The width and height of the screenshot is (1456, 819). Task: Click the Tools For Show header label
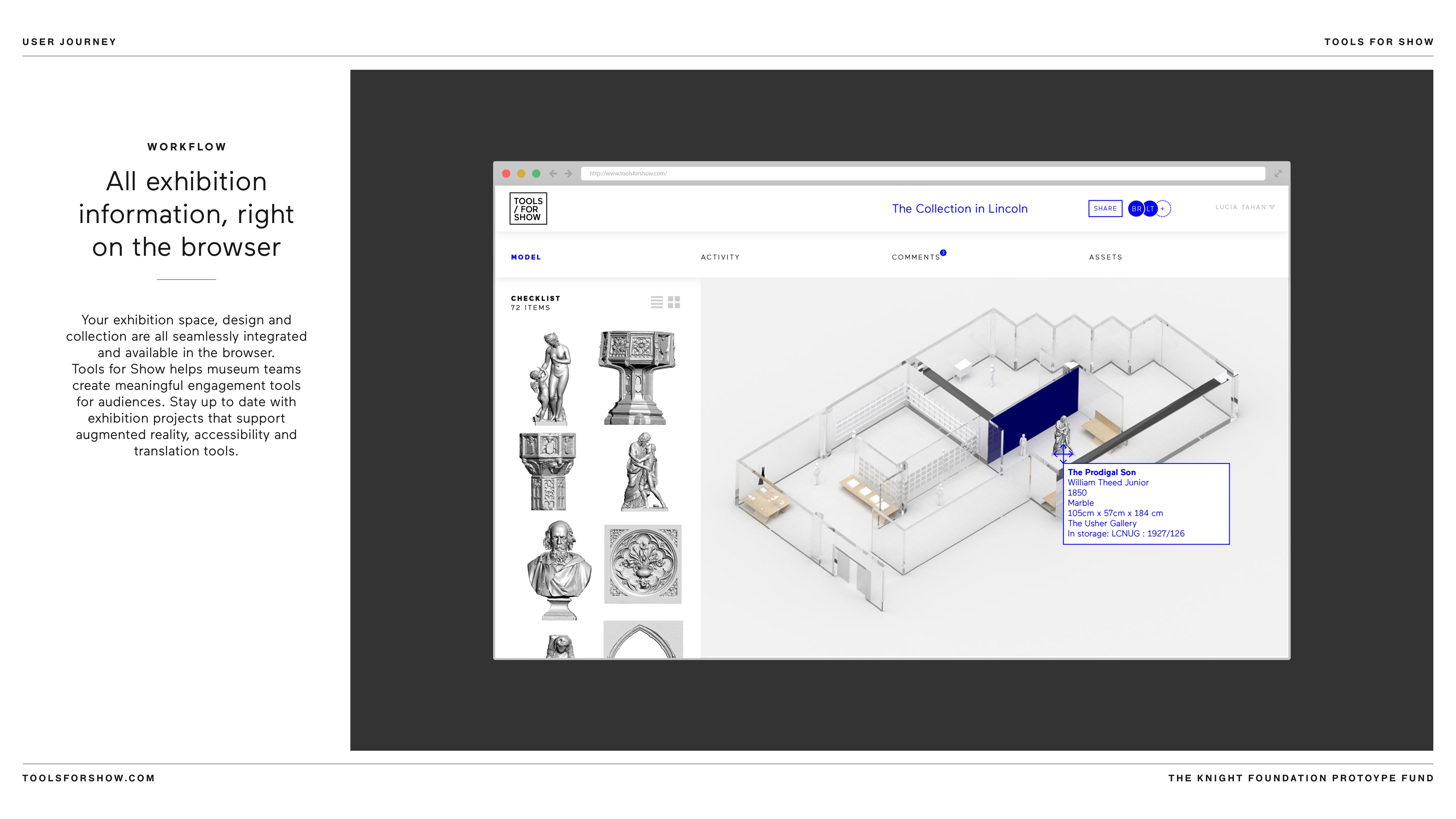coord(1379,42)
